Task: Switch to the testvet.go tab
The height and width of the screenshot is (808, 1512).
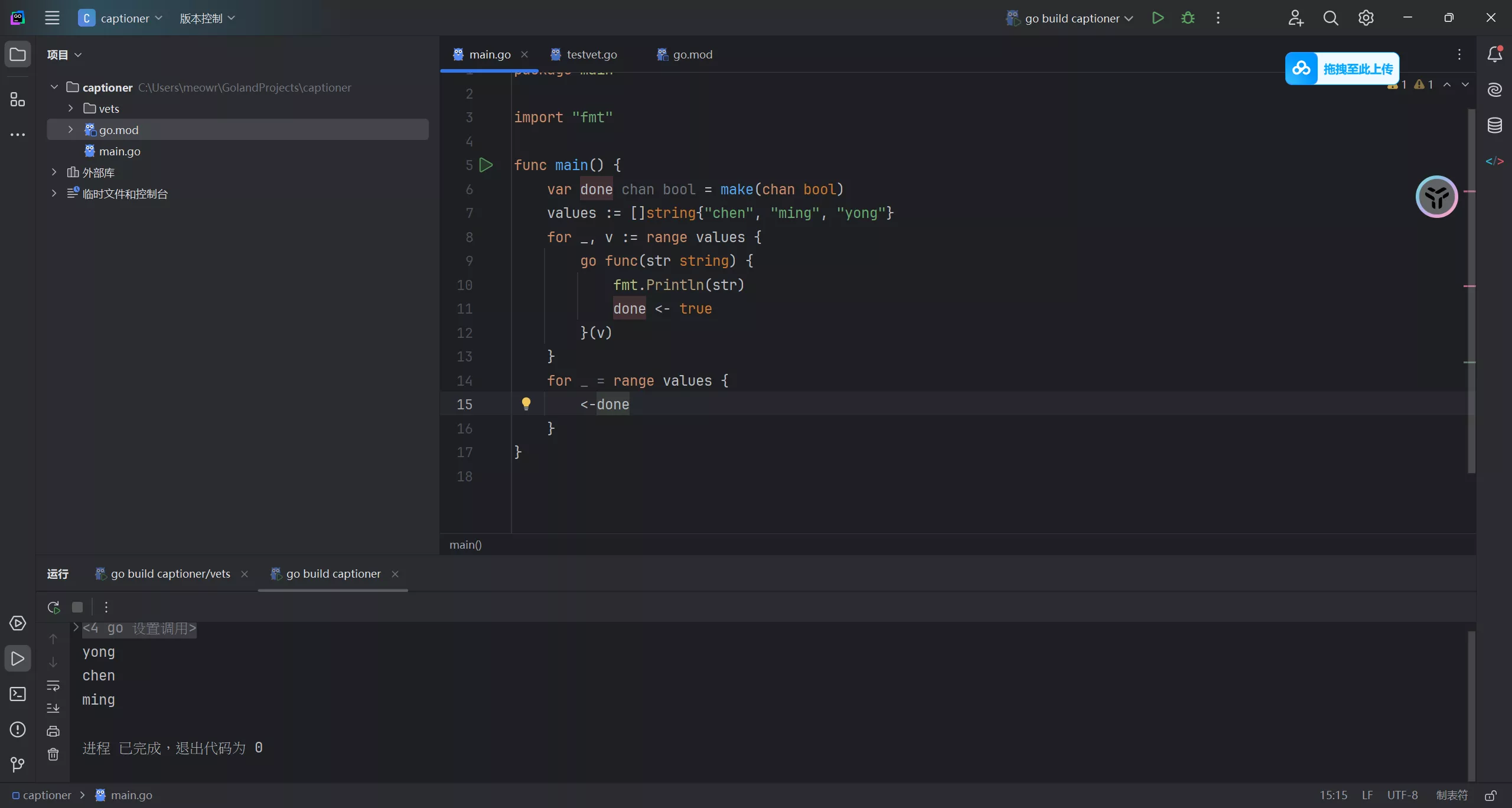Action: [591, 54]
